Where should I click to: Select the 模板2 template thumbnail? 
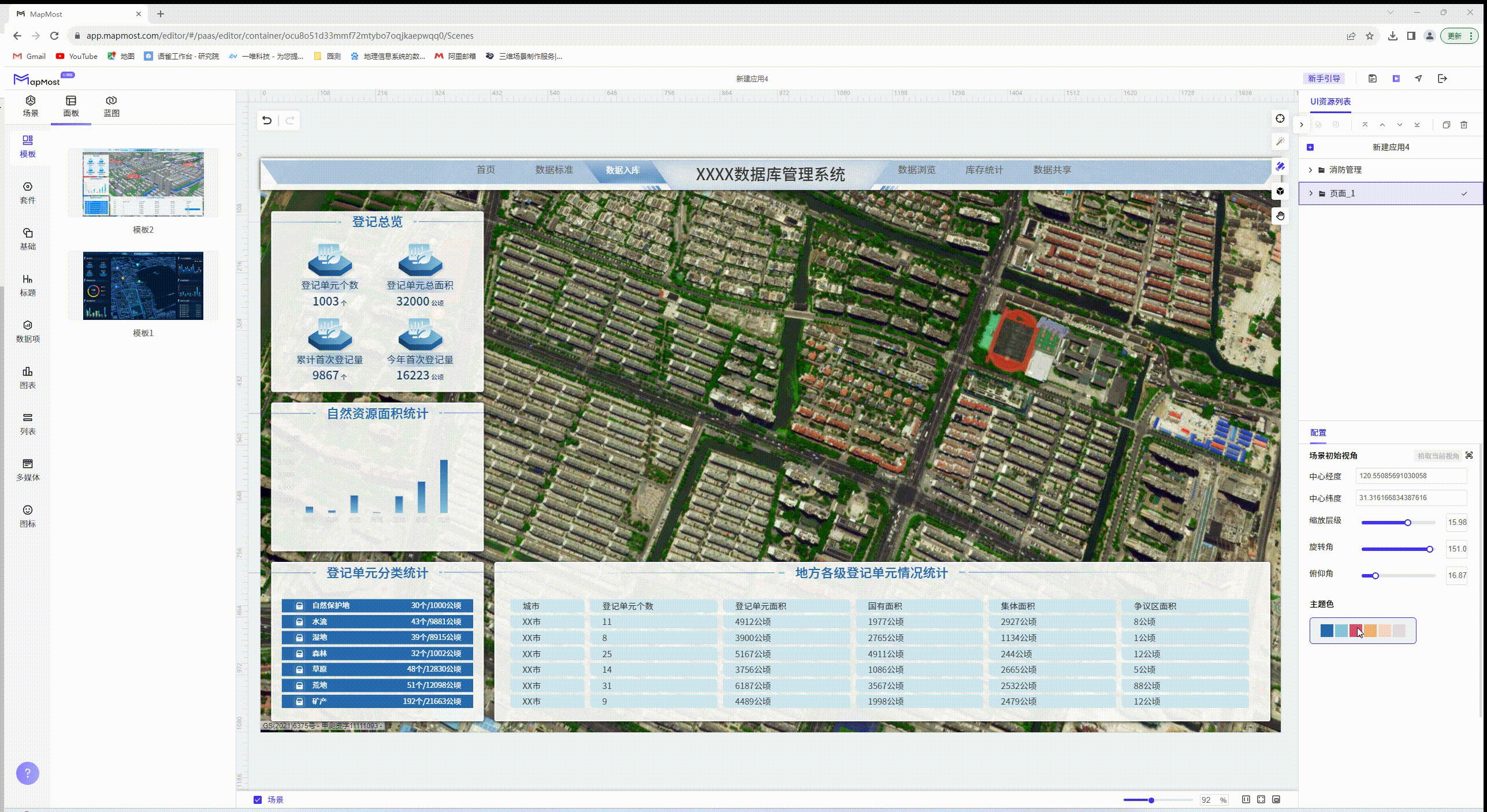pyautogui.click(x=143, y=184)
